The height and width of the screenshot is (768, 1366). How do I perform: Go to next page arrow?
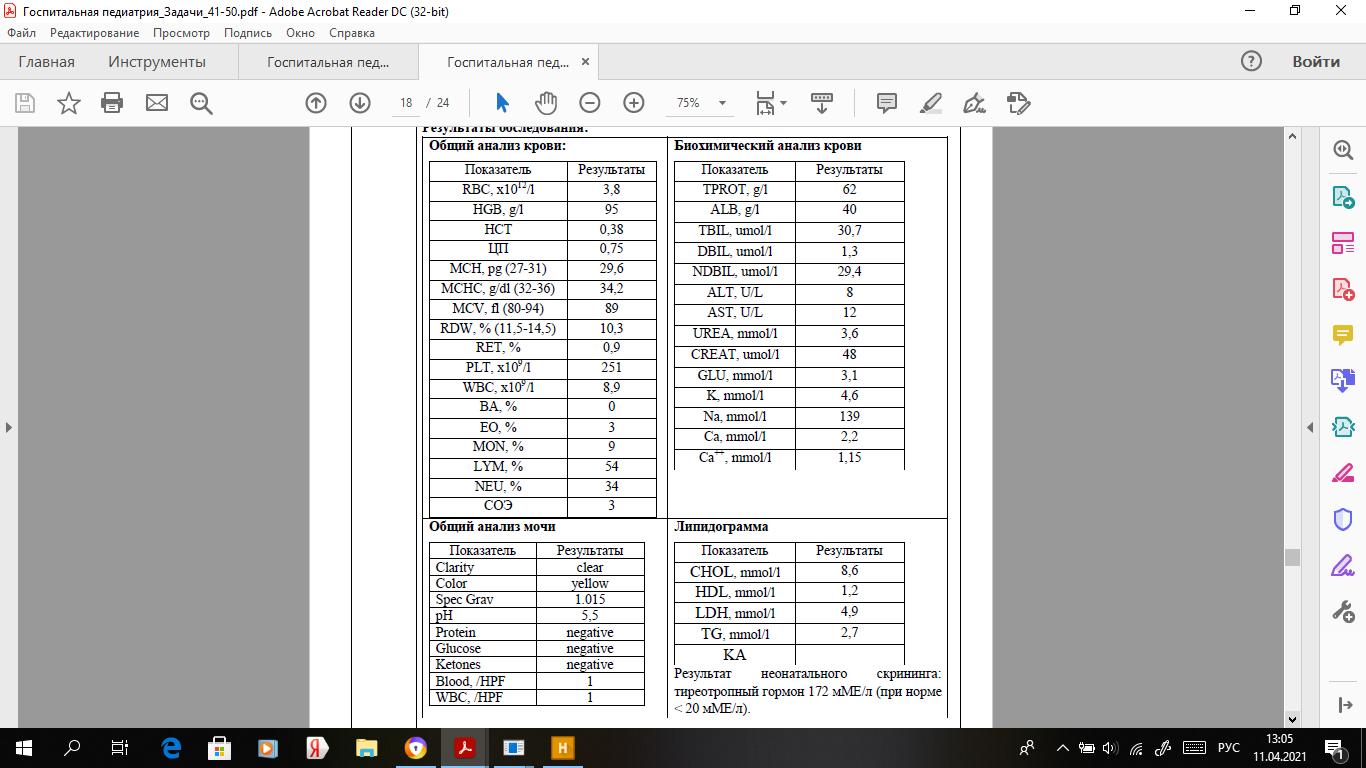click(360, 103)
